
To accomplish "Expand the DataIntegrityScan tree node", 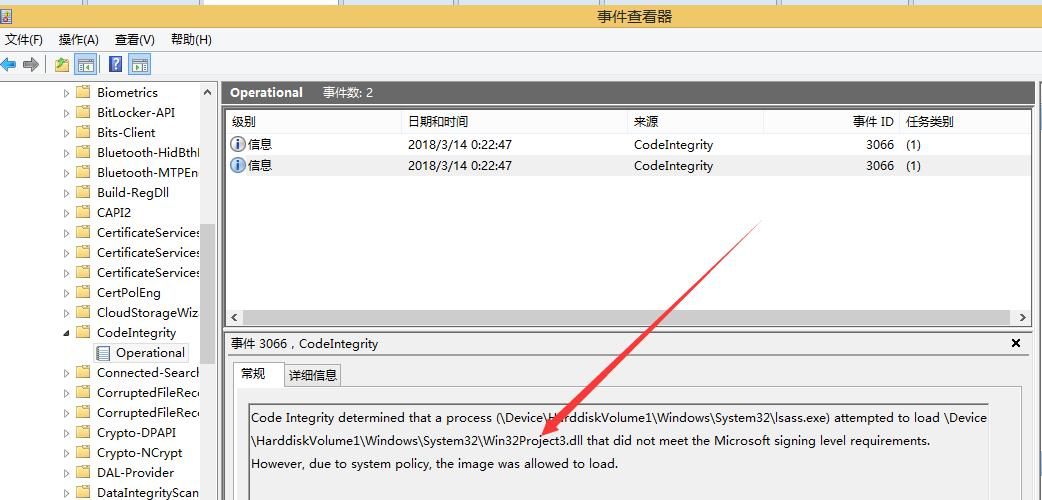I will 66,493.
